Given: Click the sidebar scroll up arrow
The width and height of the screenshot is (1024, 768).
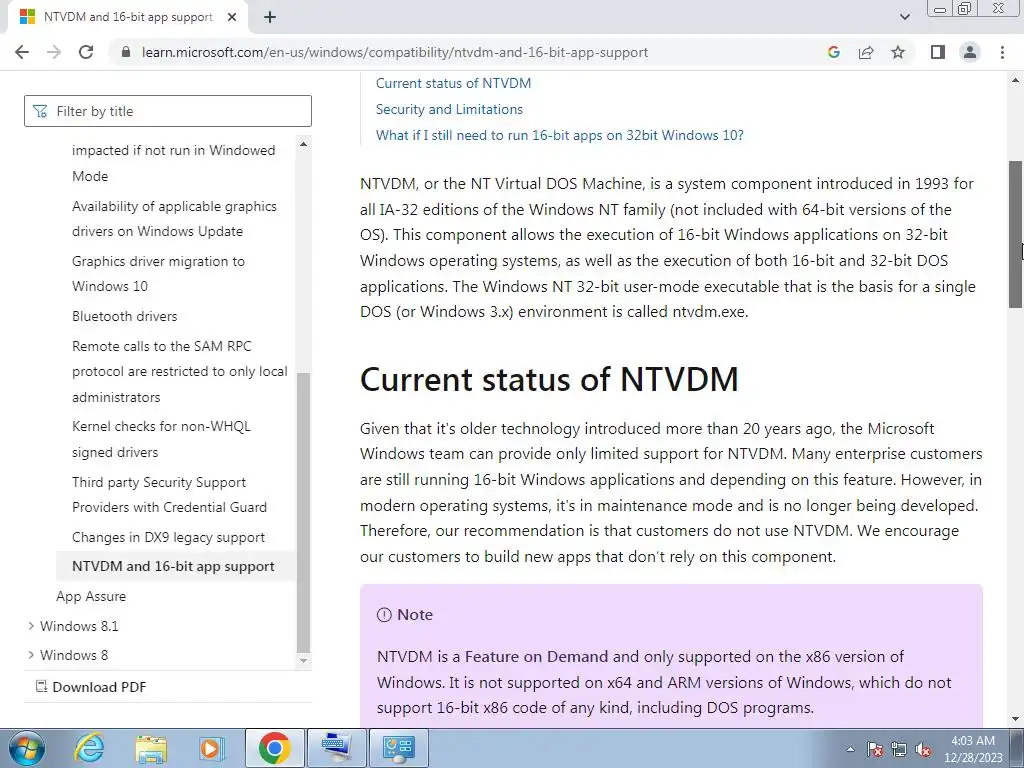Looking at the screenshot, I should 303,144.
